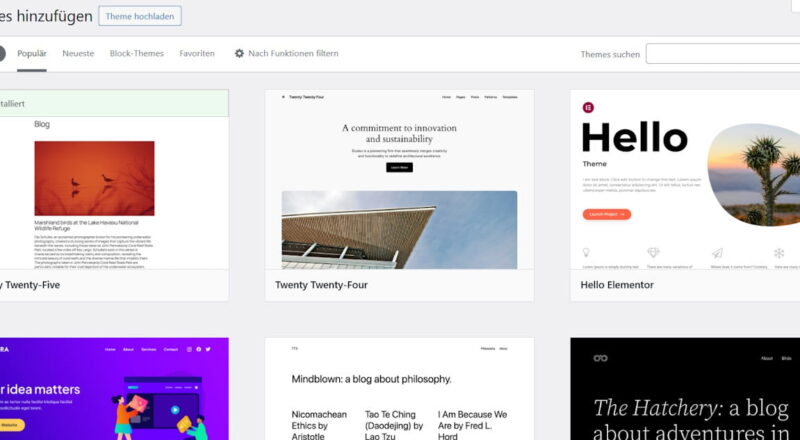
Task: Click the Theme hochladen button
Action: point(140,16)
